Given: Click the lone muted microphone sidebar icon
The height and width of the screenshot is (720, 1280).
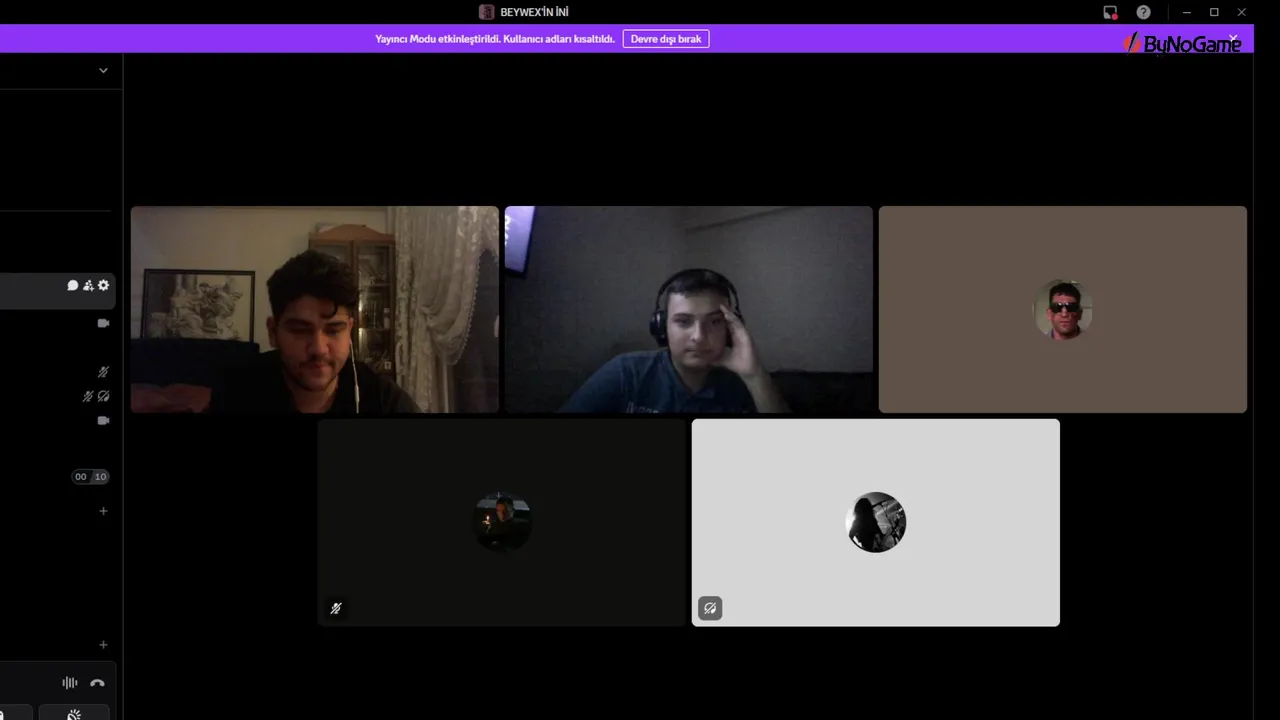Looking at the screenshot, I should pyautogui.click(x=103, y=372).
